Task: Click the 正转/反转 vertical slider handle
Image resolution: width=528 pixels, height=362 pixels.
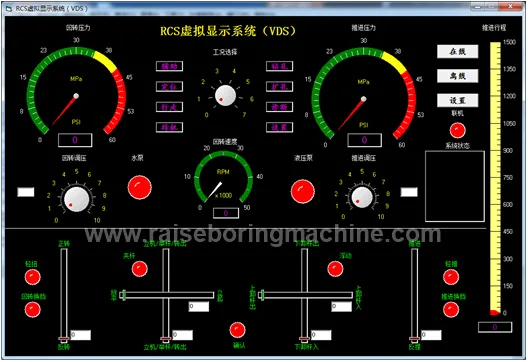Action: tap(64, 339)
